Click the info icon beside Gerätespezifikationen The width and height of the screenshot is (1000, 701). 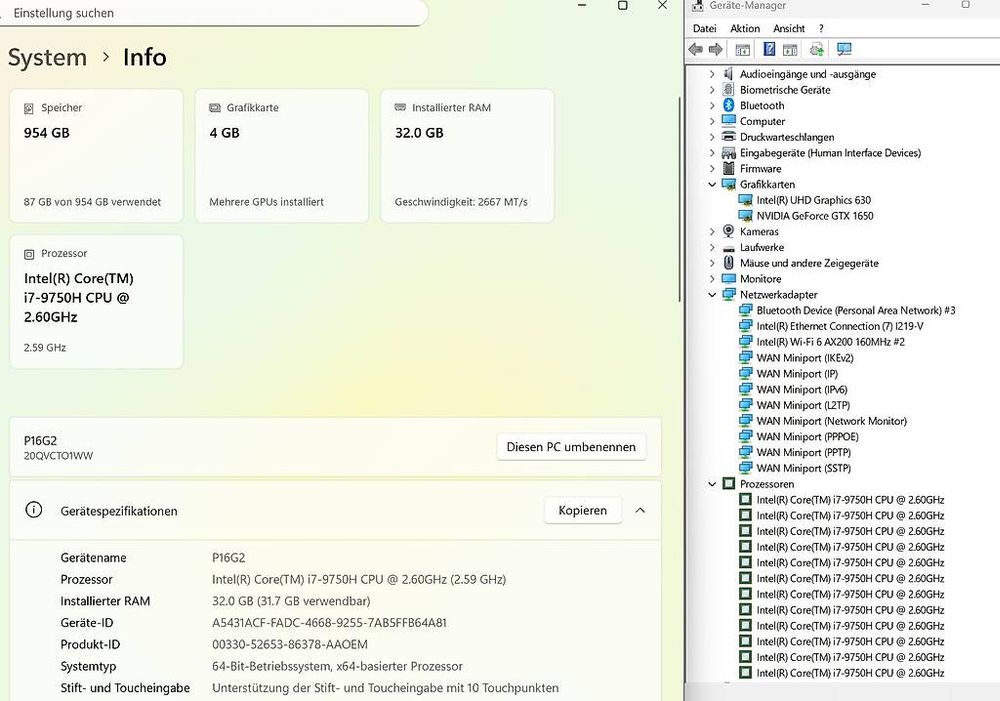(x=34, y=510)
